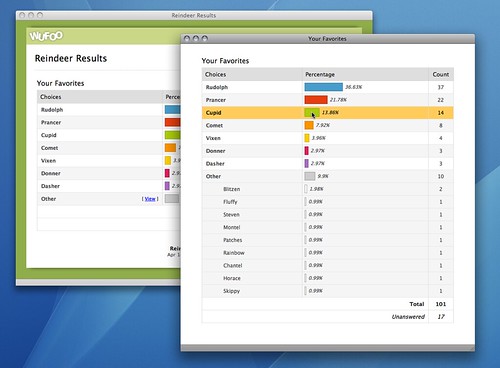
Task: Click the Skippy sub-entry
Action: click(x=231, y=291)
